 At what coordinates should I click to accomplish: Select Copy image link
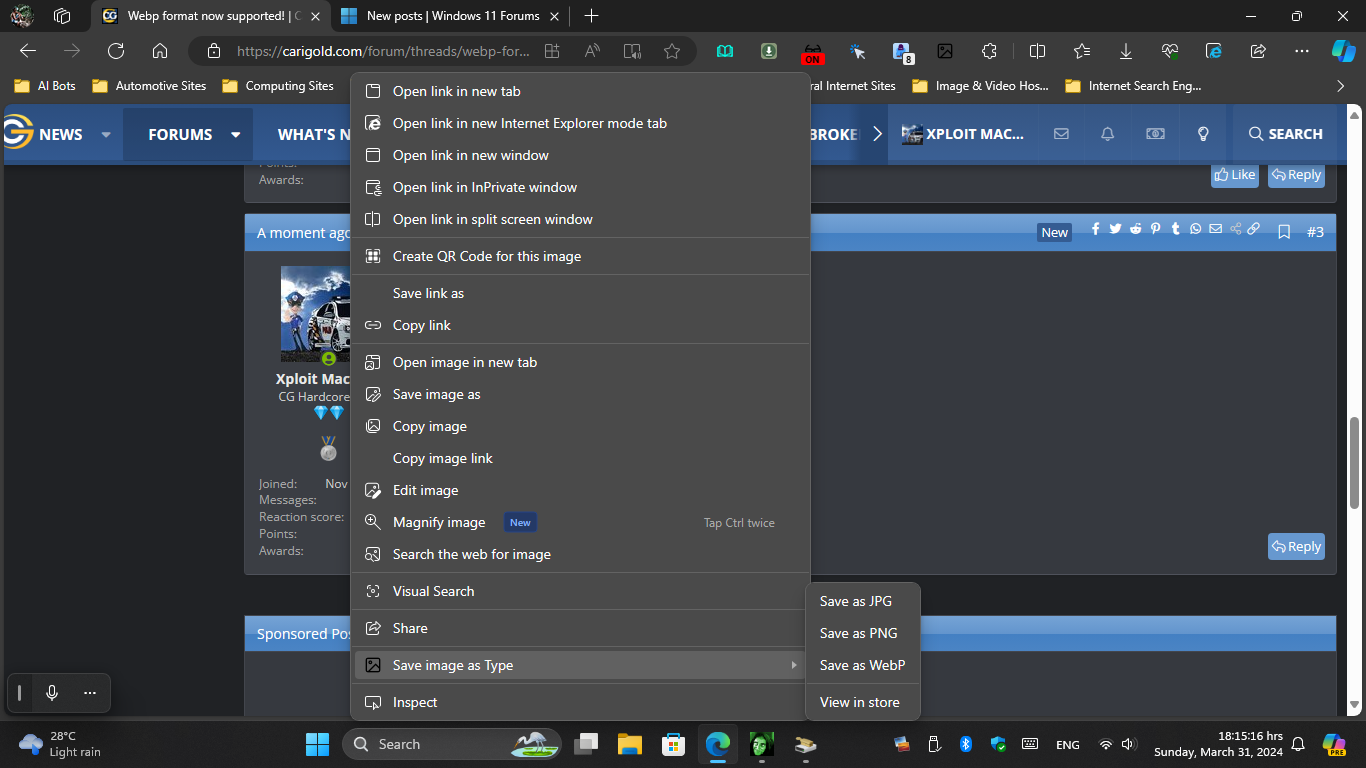(580, 458)
